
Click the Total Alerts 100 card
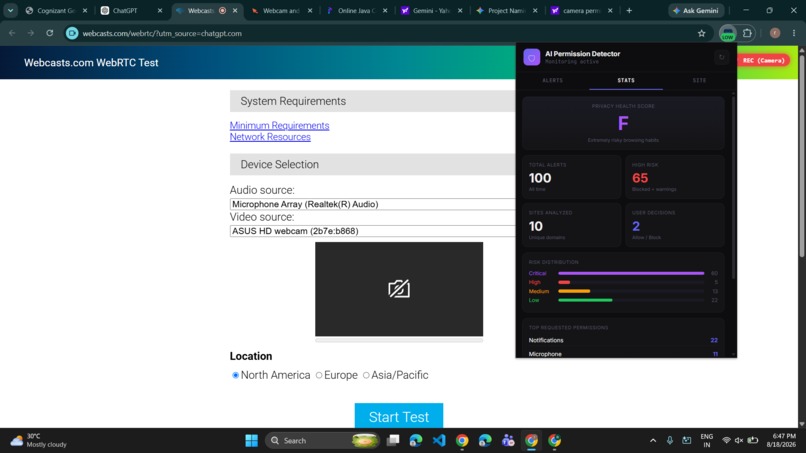click(571, 177)
